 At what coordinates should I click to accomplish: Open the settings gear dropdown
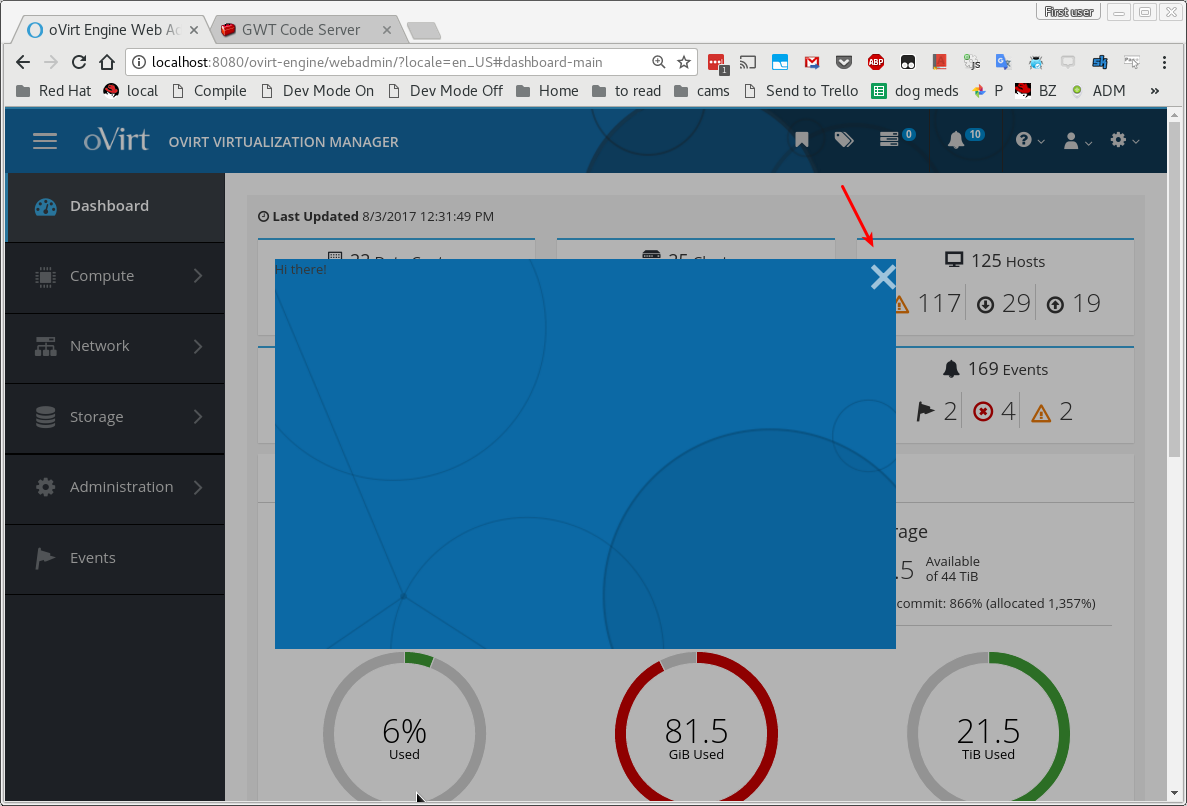point(1124,141)
